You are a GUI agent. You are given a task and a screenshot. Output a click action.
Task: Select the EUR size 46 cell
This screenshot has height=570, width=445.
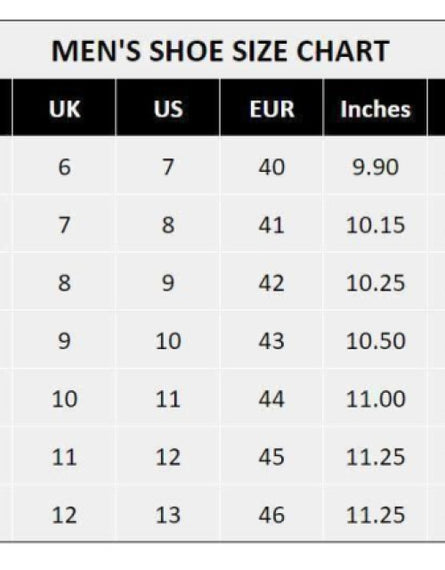pos(272,514)
